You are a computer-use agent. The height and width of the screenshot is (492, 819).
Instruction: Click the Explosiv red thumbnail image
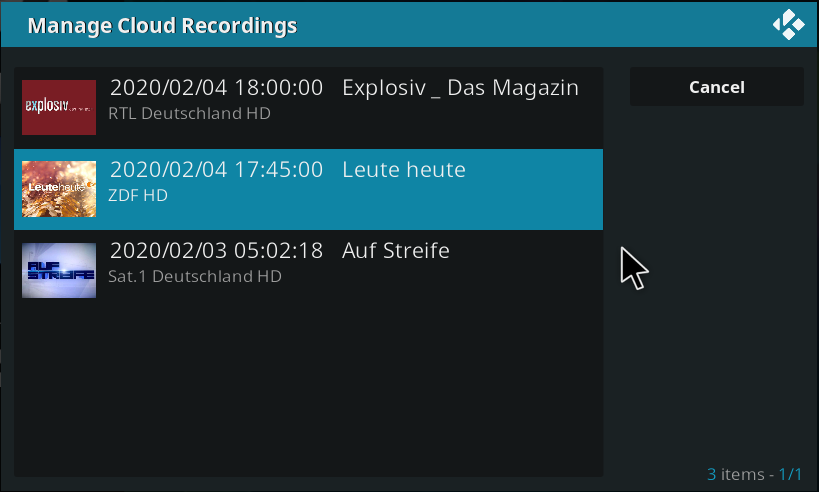click(59, 107)
